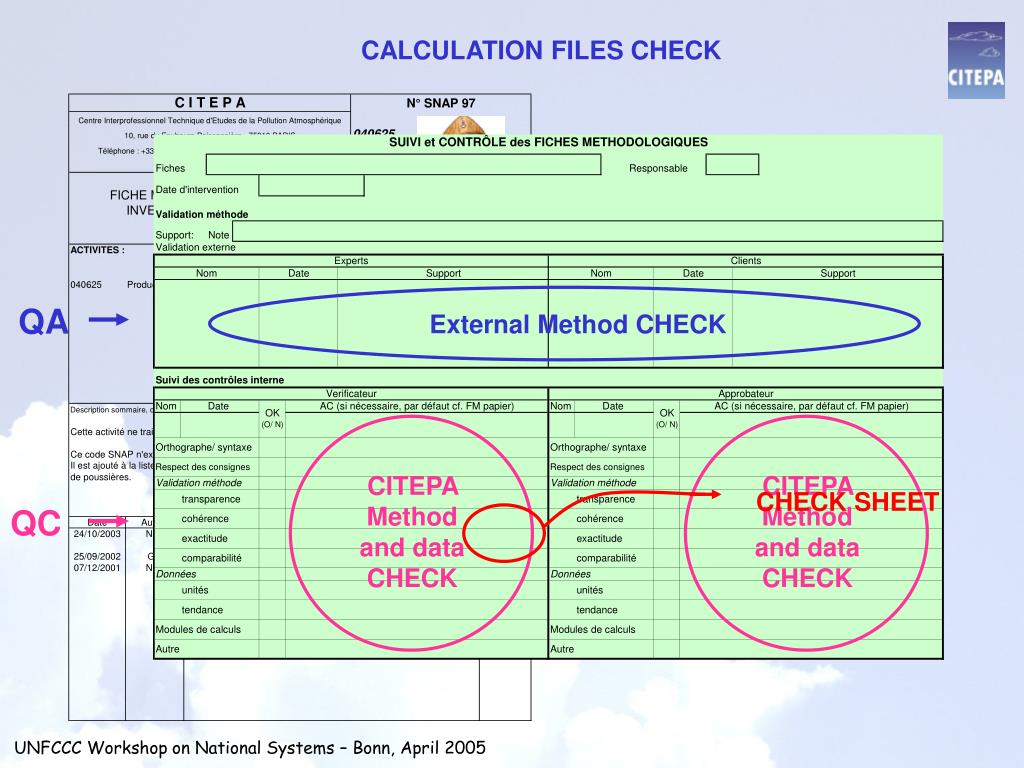Image resolution: width=1024 pixels, height=768 pixels.
Task: Click 'Respect des consignes' under Verificateur
Action: click(x=202, y=467)
